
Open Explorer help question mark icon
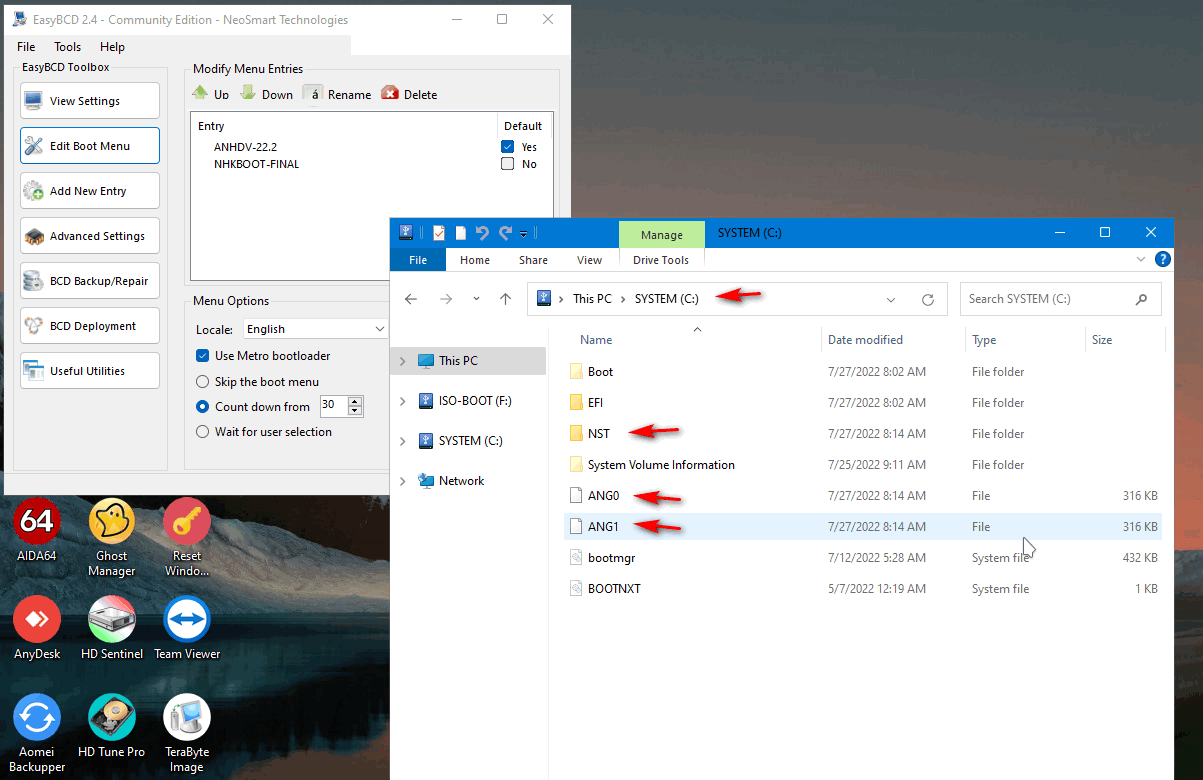click(x=1163, y=259)
